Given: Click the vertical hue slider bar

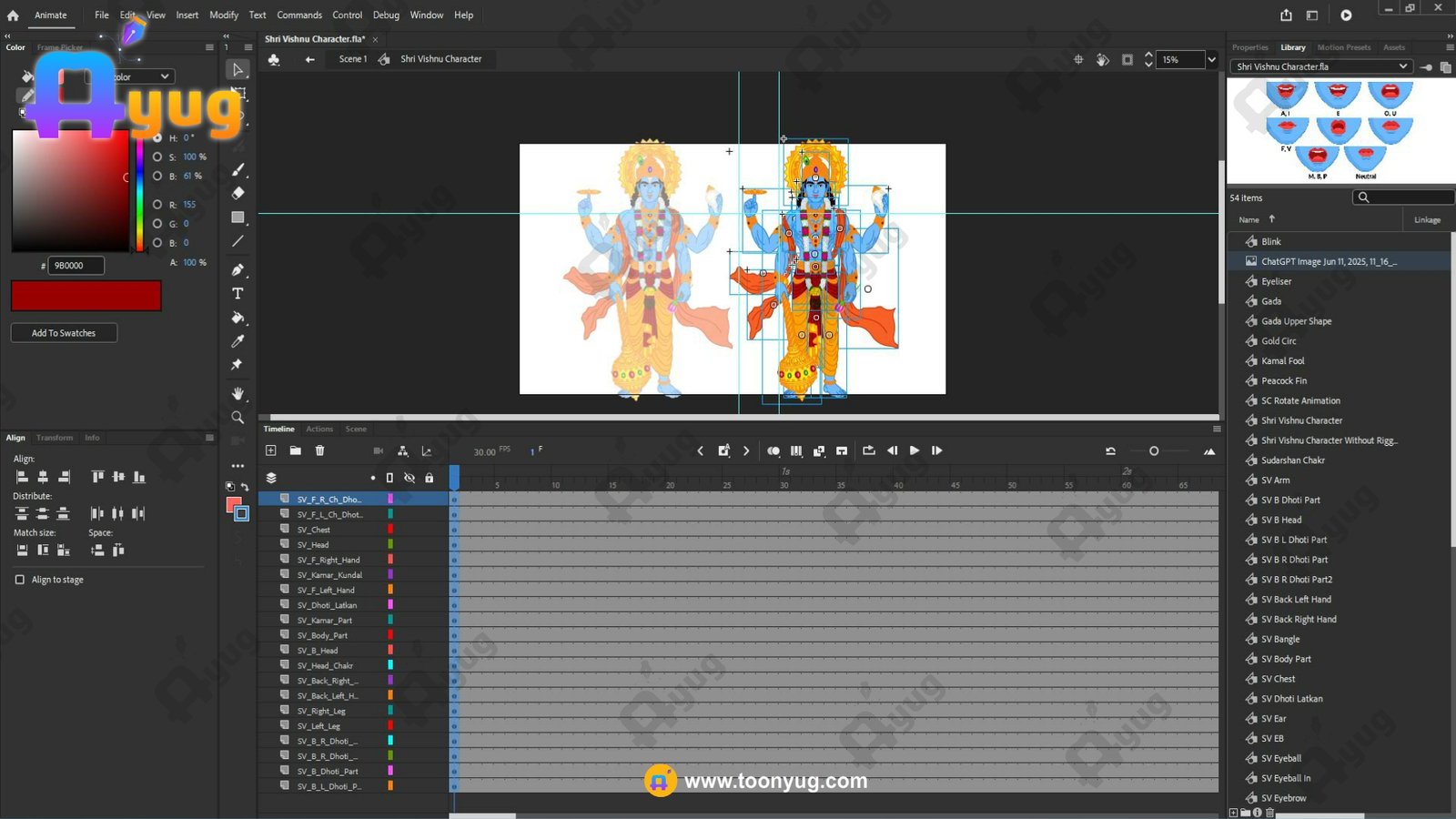Looking at the screenshot, I should coord(139,190).
